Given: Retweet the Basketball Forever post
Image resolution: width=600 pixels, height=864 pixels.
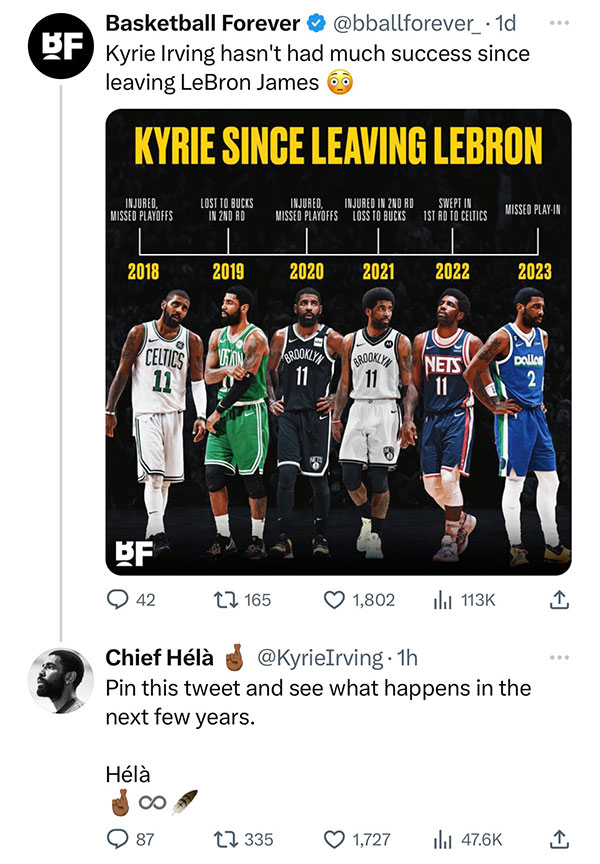Looking at the screenshot, I should (x=231, y=600).
